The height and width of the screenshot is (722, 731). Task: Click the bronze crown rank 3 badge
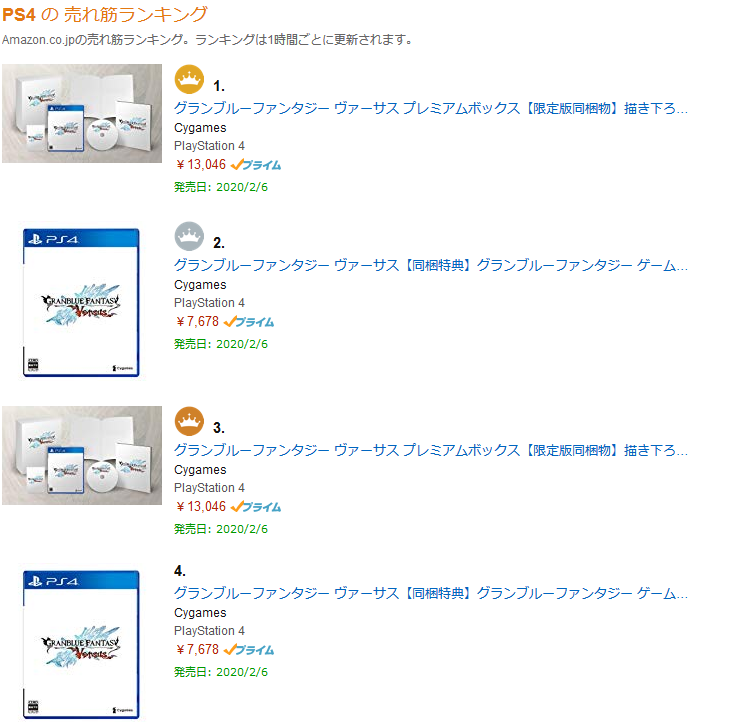pyautogui.click(x=189, y=421)
